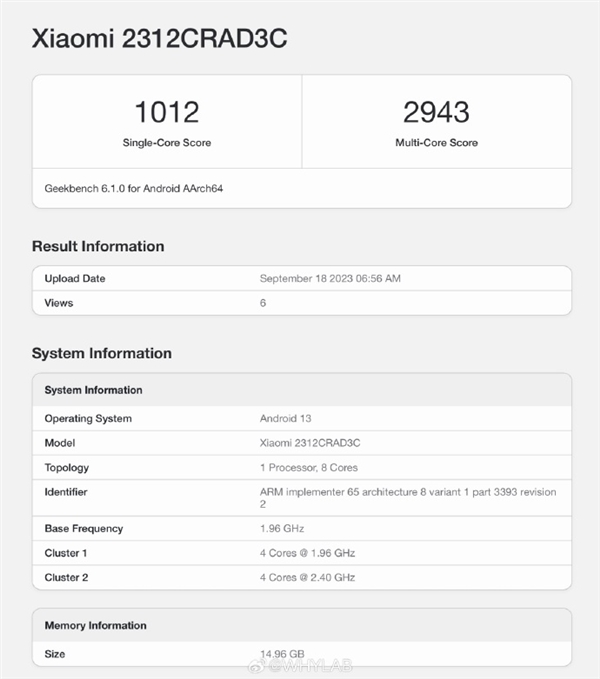Select the Model value Xiaomi 2312CRAD3C

pos(310,443)
